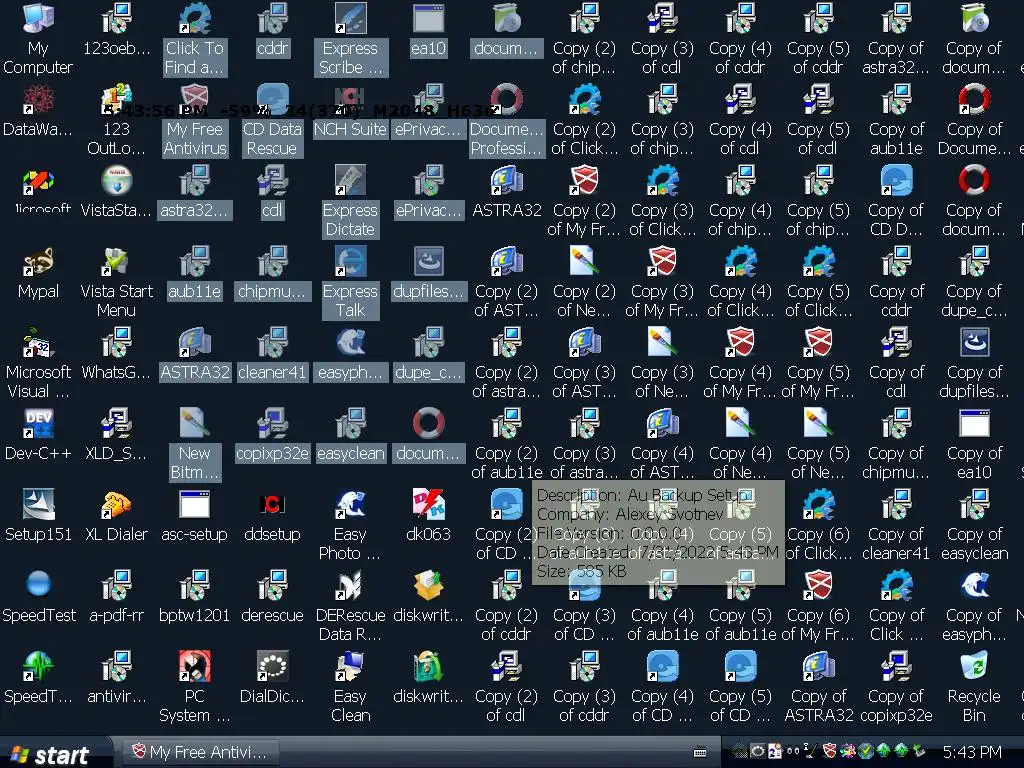This screenshot has width=1024, height=768.
Task: Open the DERescue Data Recovery icon
Action: [x=350, y=586]
